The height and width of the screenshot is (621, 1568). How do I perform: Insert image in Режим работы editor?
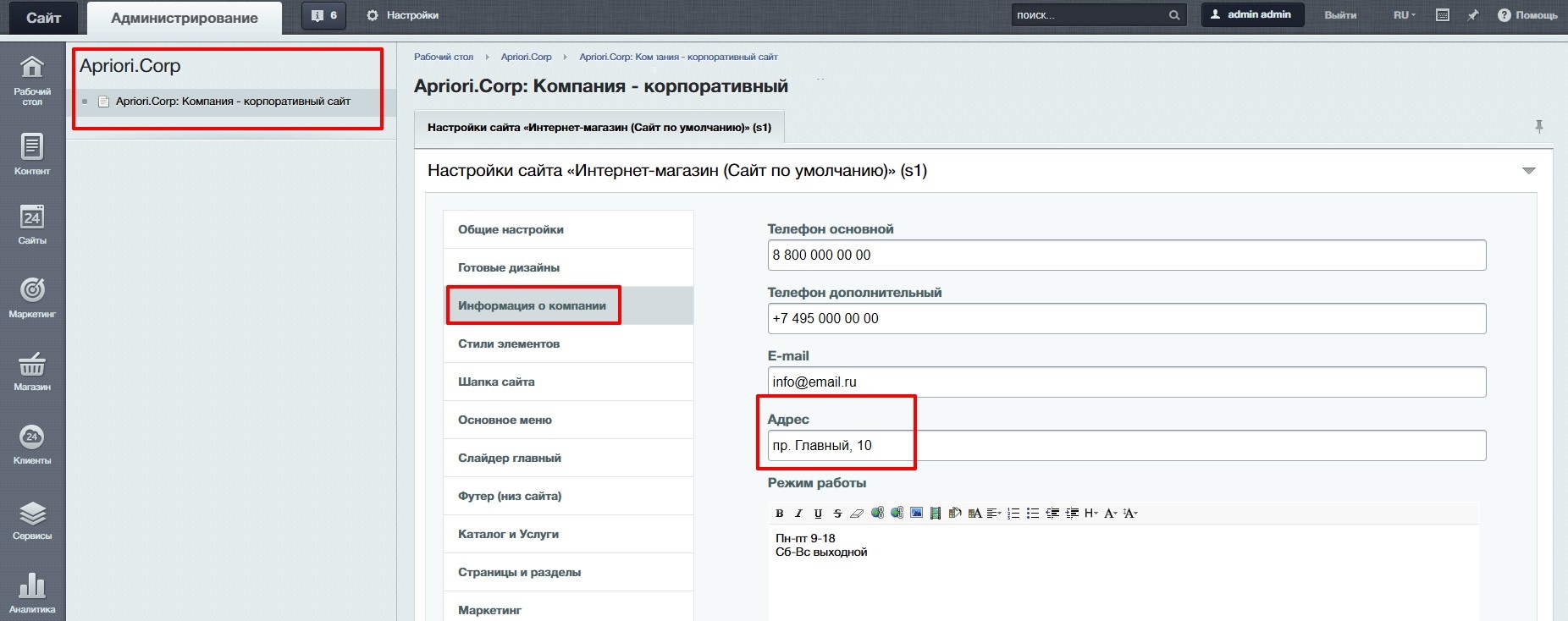pos(916,513)
